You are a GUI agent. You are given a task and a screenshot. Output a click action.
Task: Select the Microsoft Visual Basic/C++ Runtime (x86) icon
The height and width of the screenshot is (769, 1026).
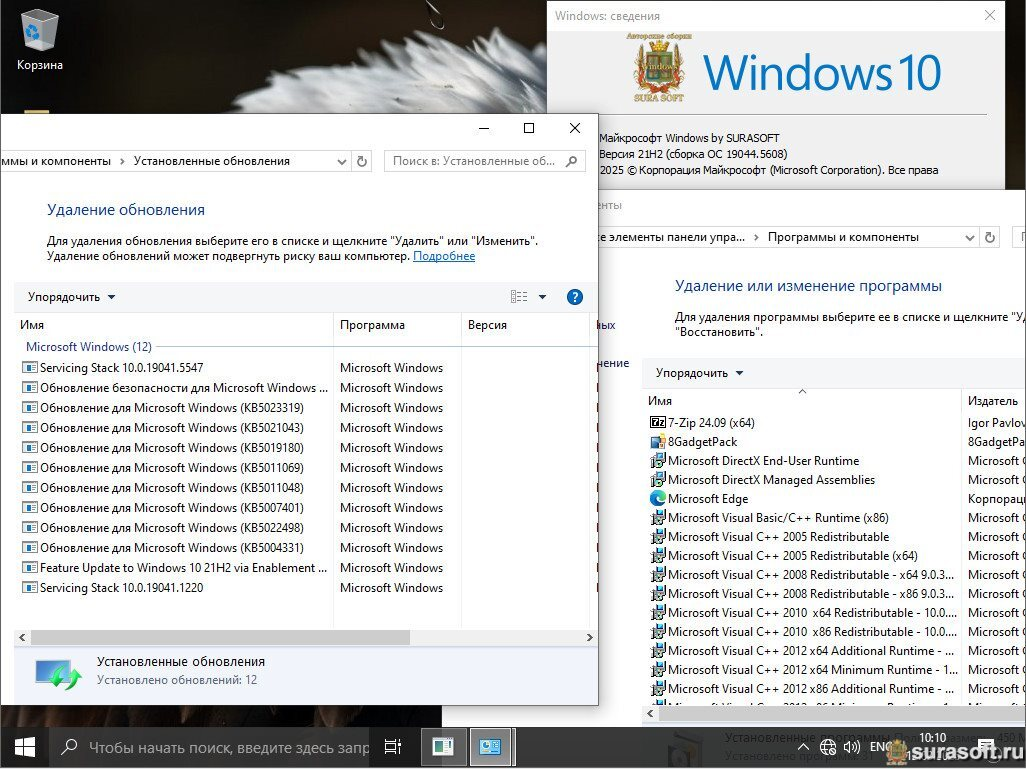[657, 518]
